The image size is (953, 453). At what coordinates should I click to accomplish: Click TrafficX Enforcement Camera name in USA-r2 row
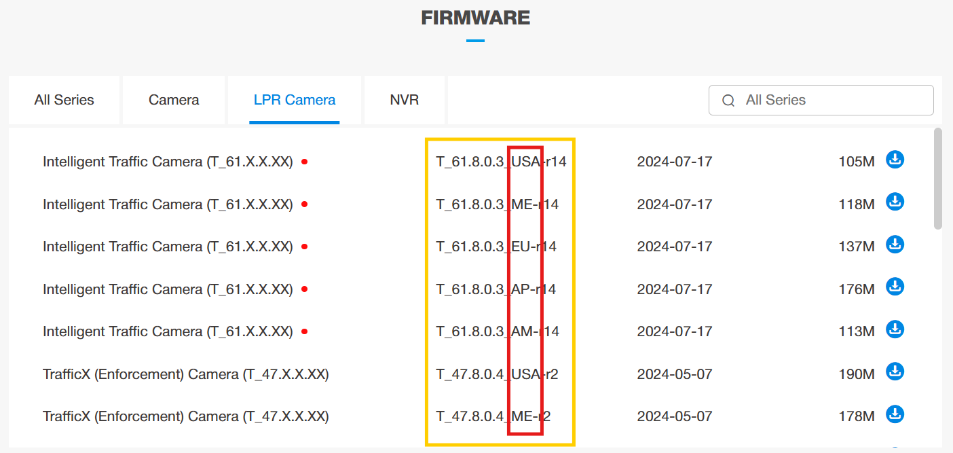tap(186, 375)
